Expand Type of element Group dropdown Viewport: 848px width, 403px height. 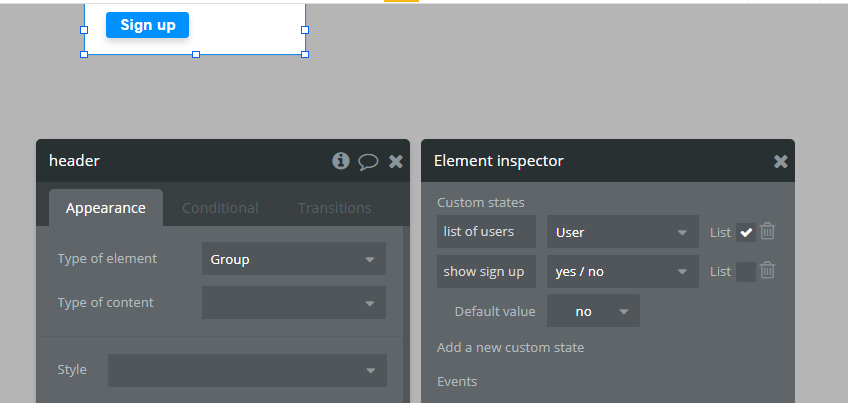[x=293, y=259]
